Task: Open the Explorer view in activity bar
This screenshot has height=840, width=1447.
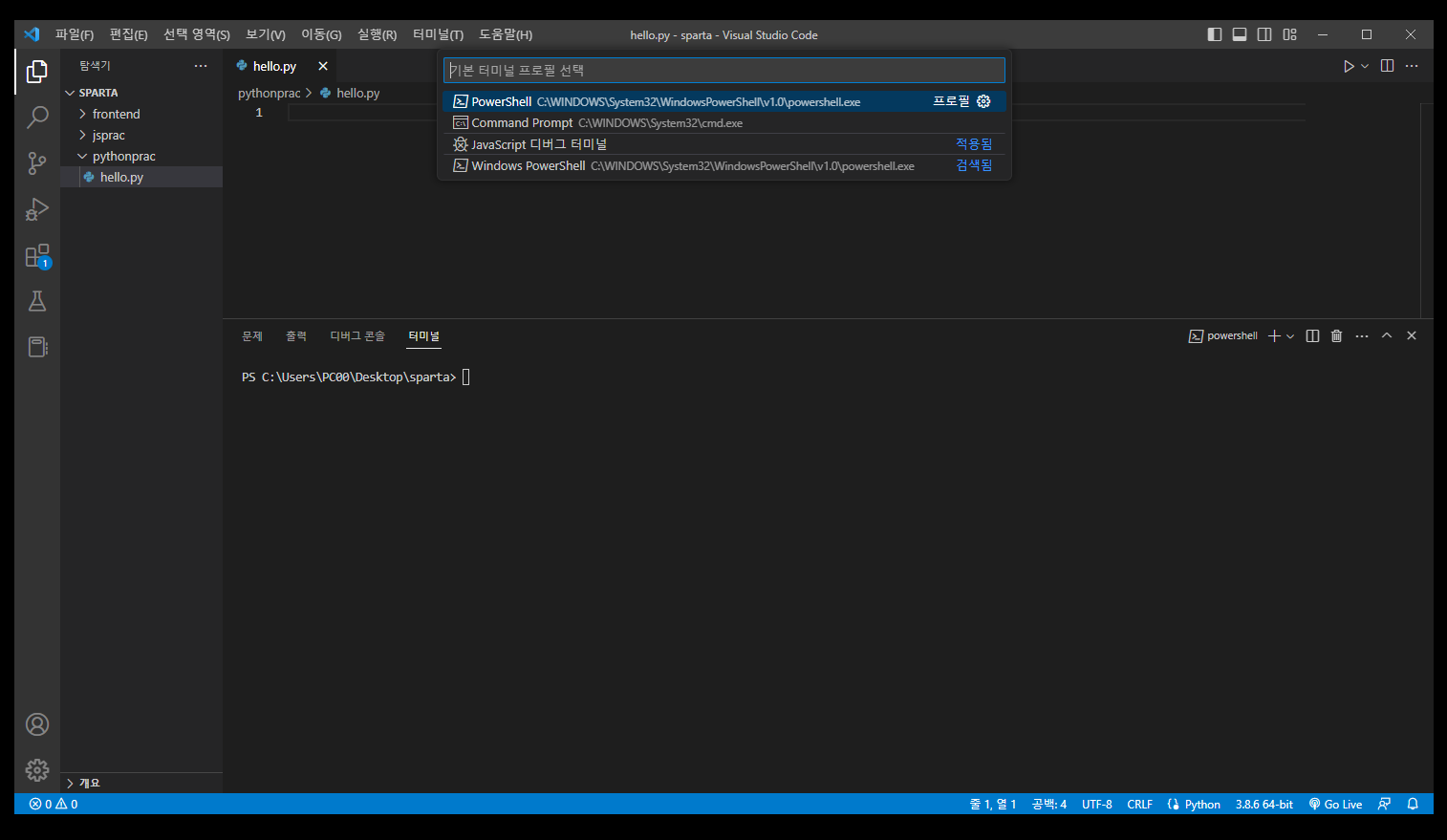Action: click(x=37, y=72)
